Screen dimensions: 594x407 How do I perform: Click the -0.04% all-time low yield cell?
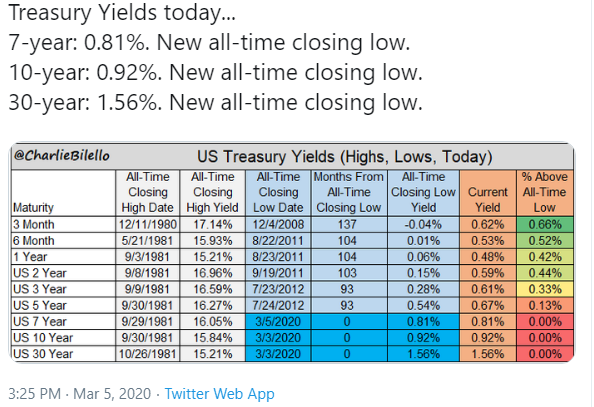pos(423,224)
